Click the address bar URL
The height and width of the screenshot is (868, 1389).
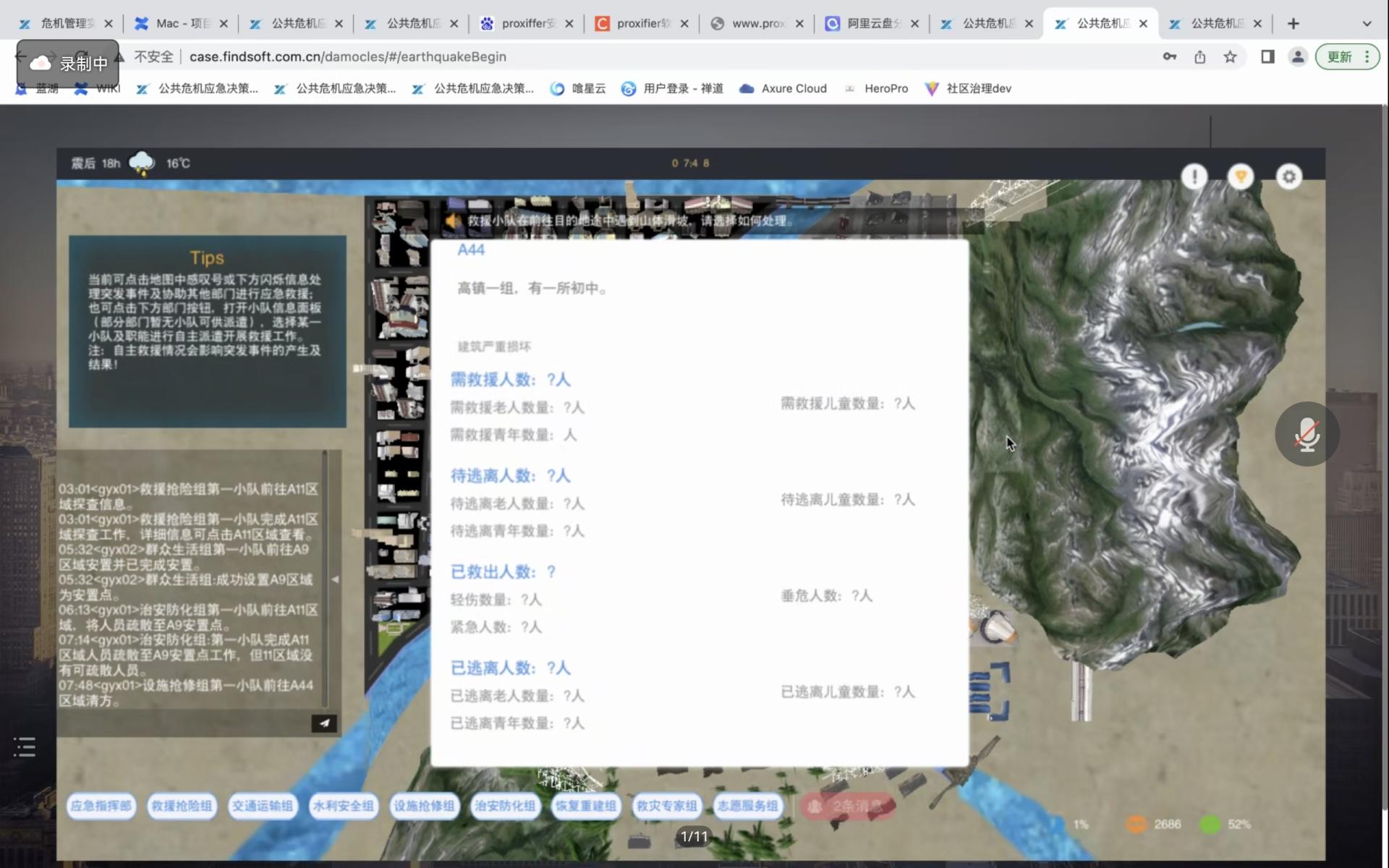pos(347,56)
